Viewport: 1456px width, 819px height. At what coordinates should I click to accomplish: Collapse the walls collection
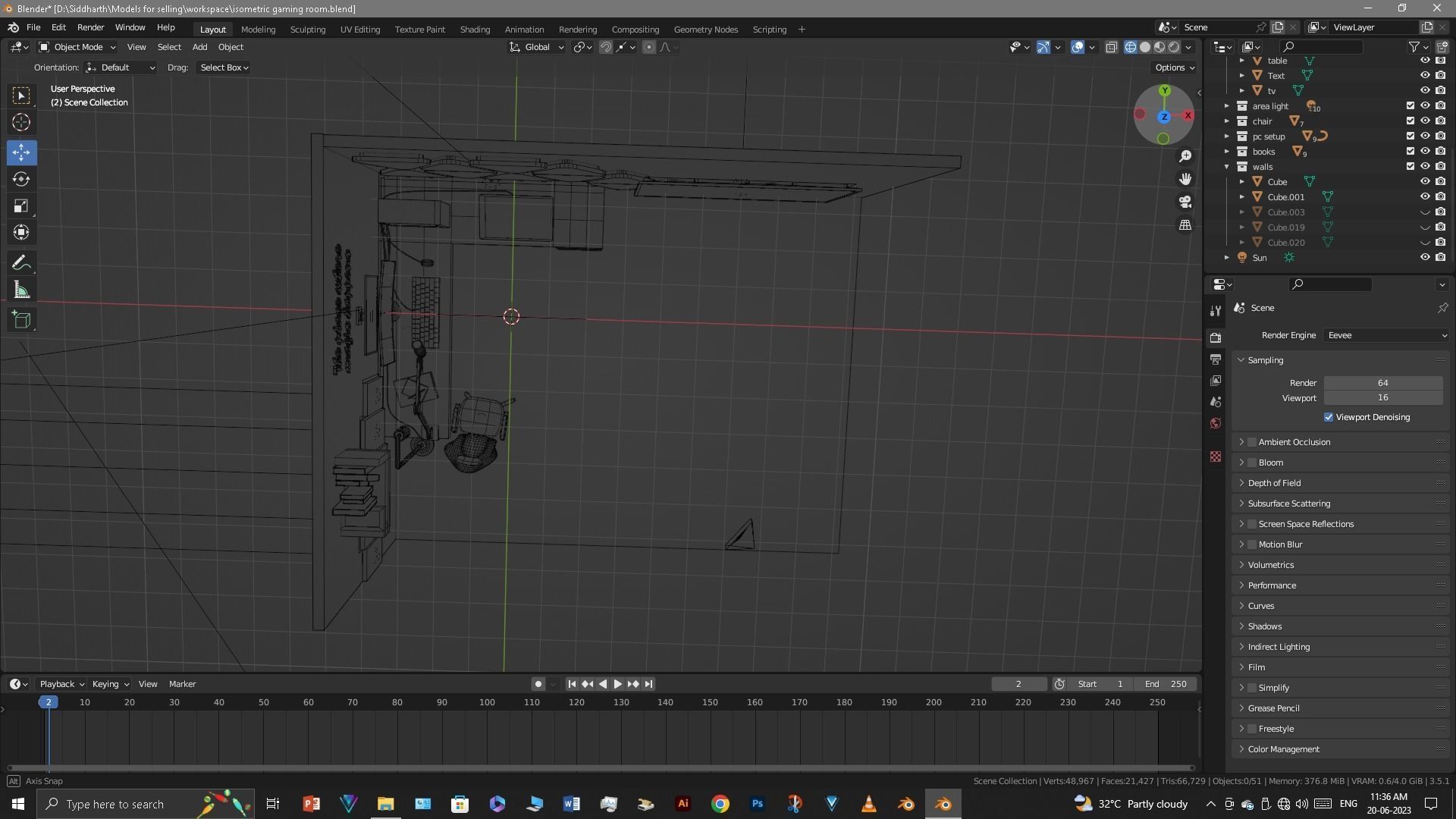point(1227,167)
